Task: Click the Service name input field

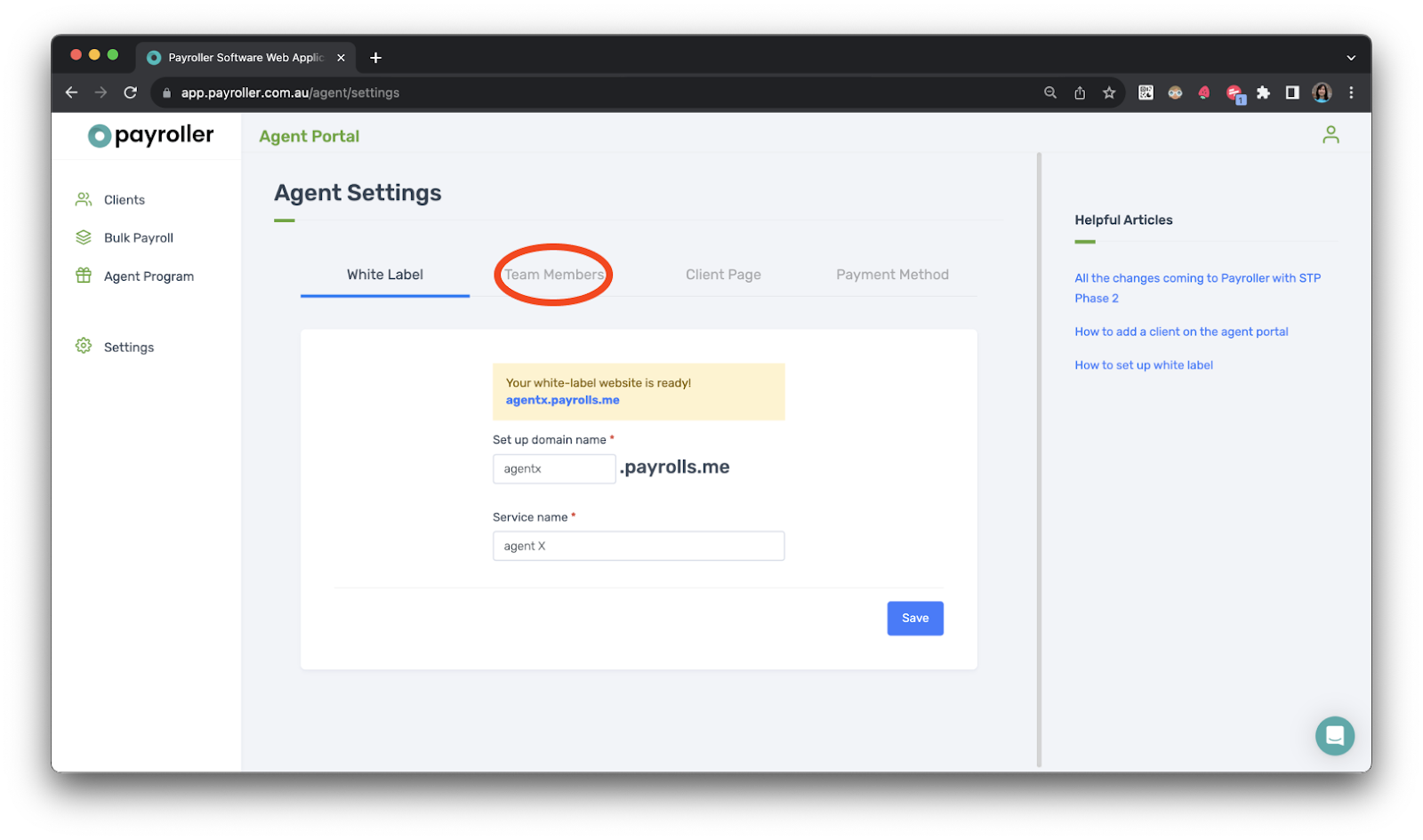Action: tap(639, 546)
